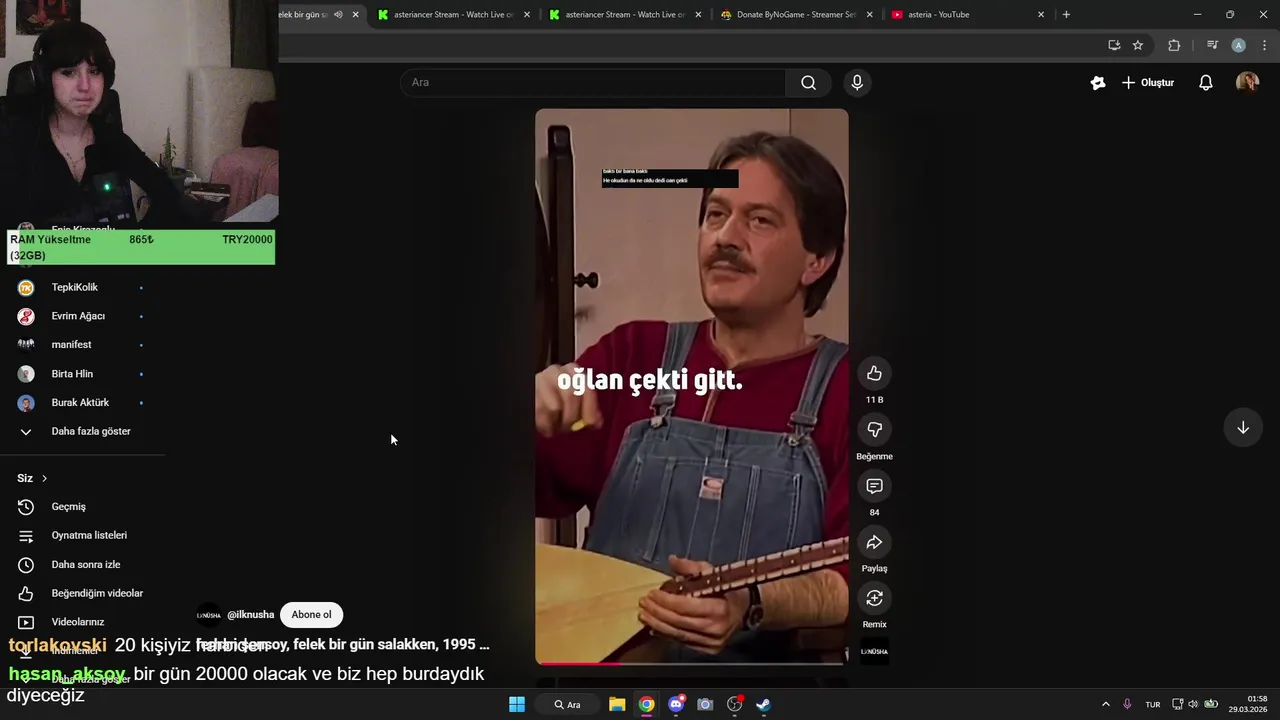
Task: Open the channel thumbnail below Remix
Action: 874,651
